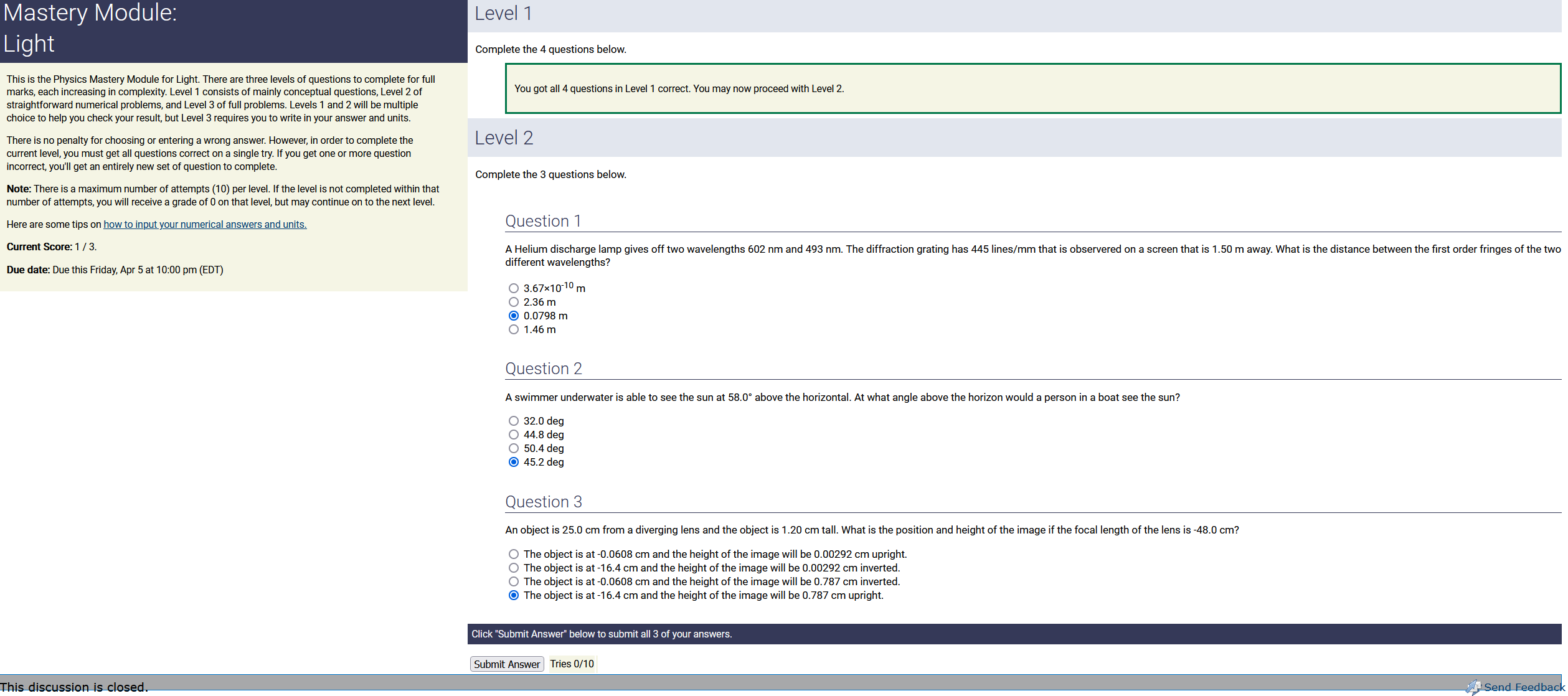This screenshot has width=1568, height=696.
Task: Click the Level 2 section header
Action: (504, 138)
